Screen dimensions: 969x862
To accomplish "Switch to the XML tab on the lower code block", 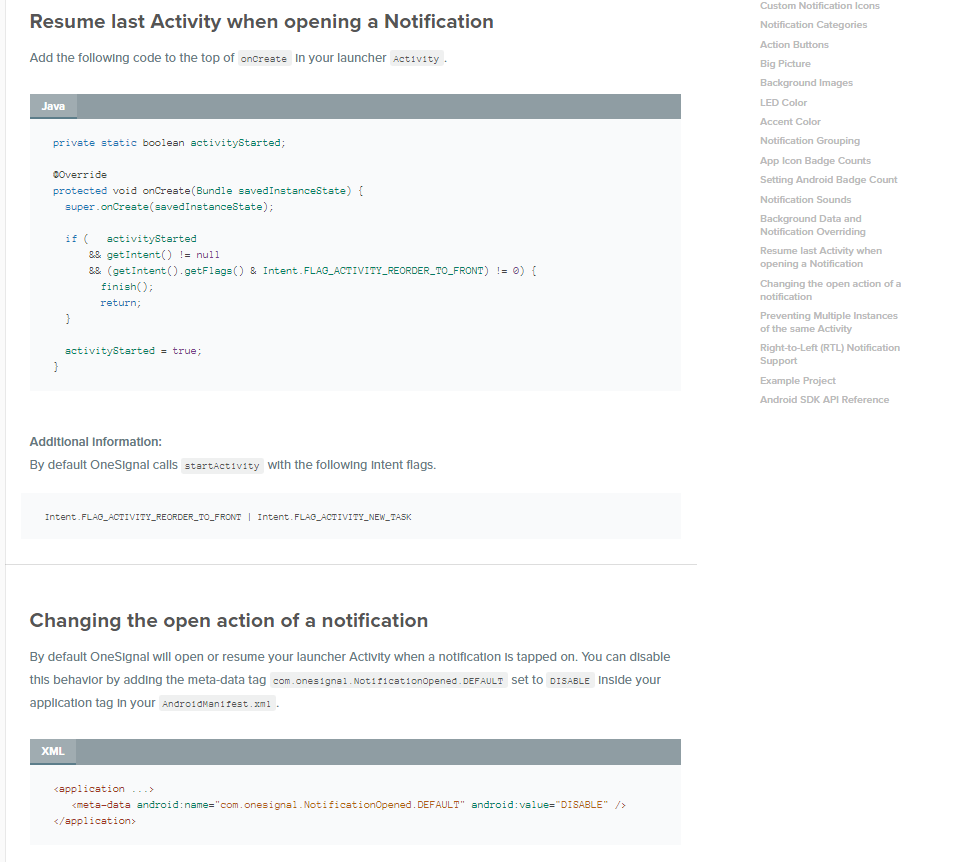I will click(53, 751).
